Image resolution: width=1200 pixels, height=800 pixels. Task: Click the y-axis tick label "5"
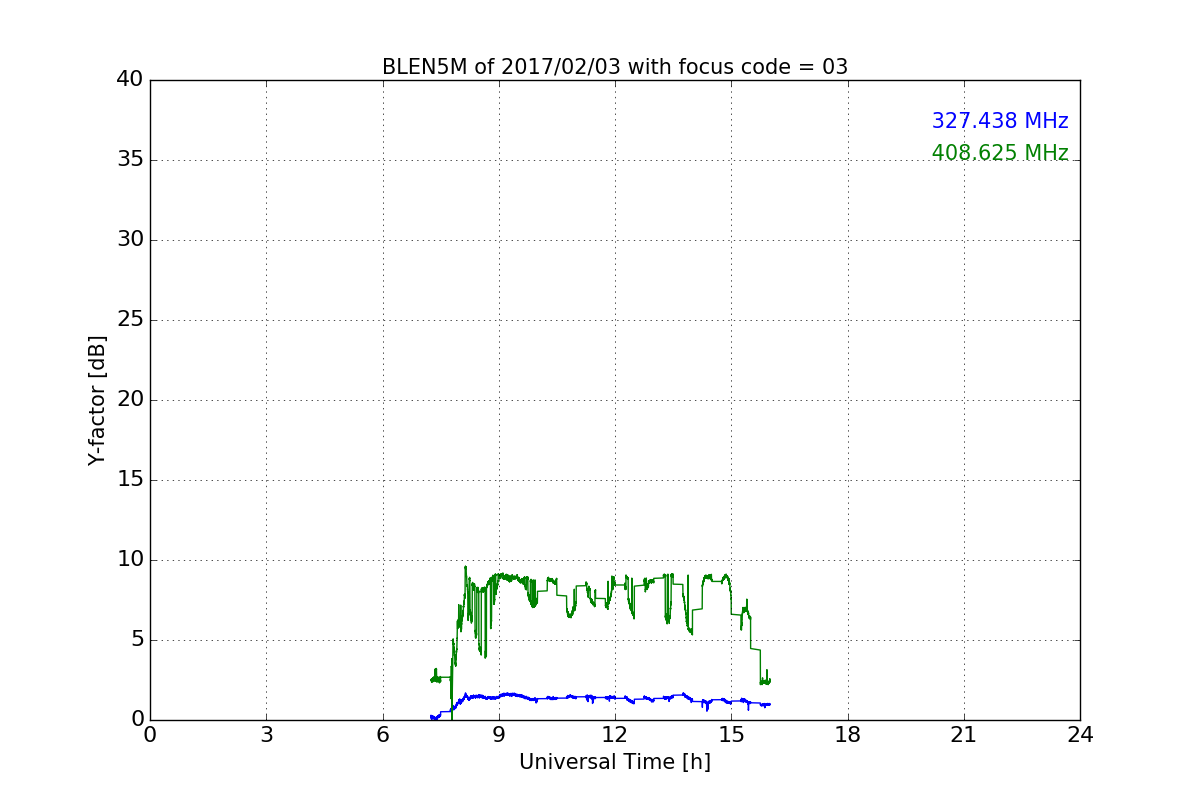[x=137, y=640]
